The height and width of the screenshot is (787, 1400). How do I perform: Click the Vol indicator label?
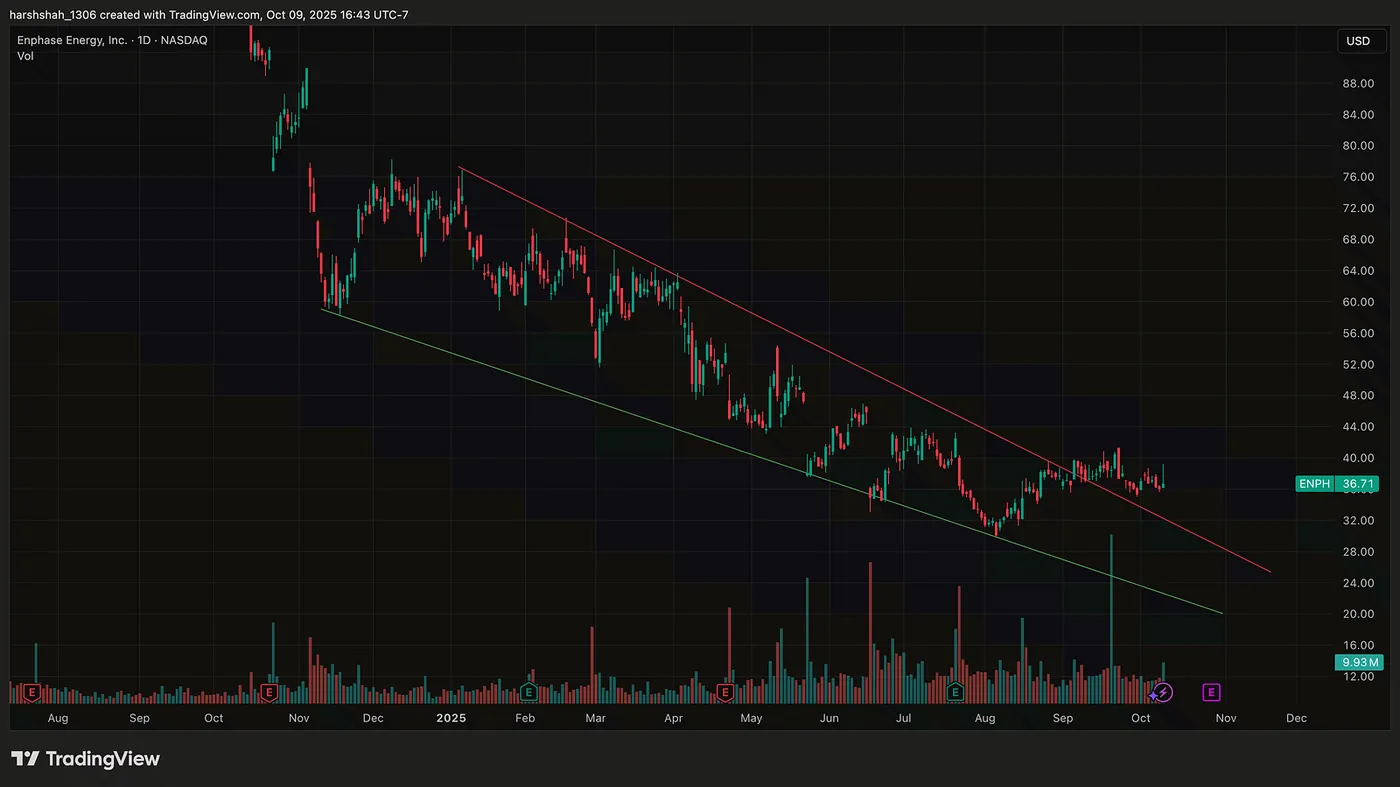point(26,57)
